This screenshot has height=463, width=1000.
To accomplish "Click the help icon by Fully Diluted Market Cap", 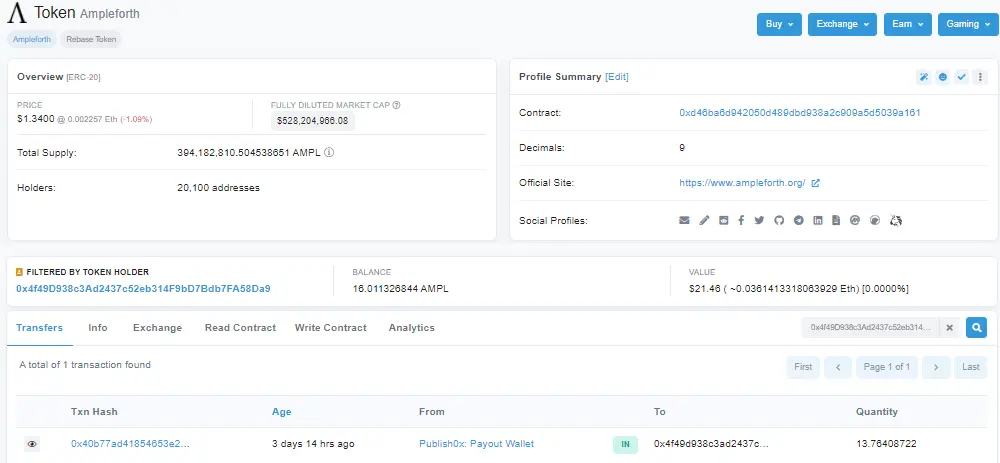I will [x=397, y=105].
